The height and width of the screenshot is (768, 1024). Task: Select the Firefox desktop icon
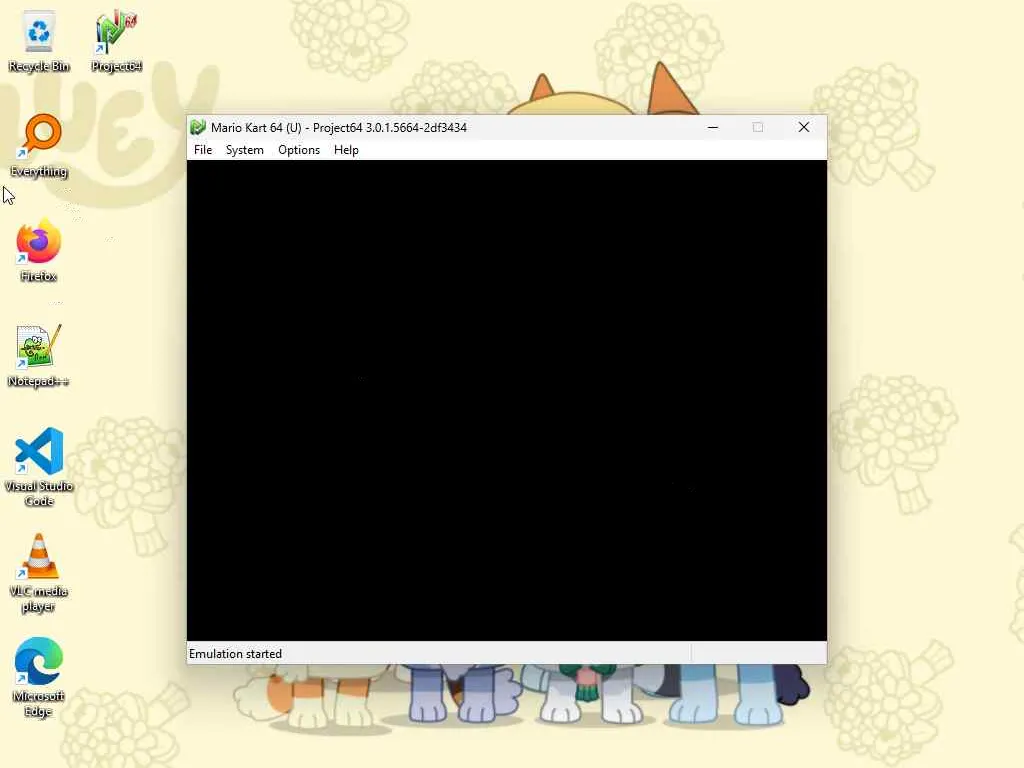point(39,251)
